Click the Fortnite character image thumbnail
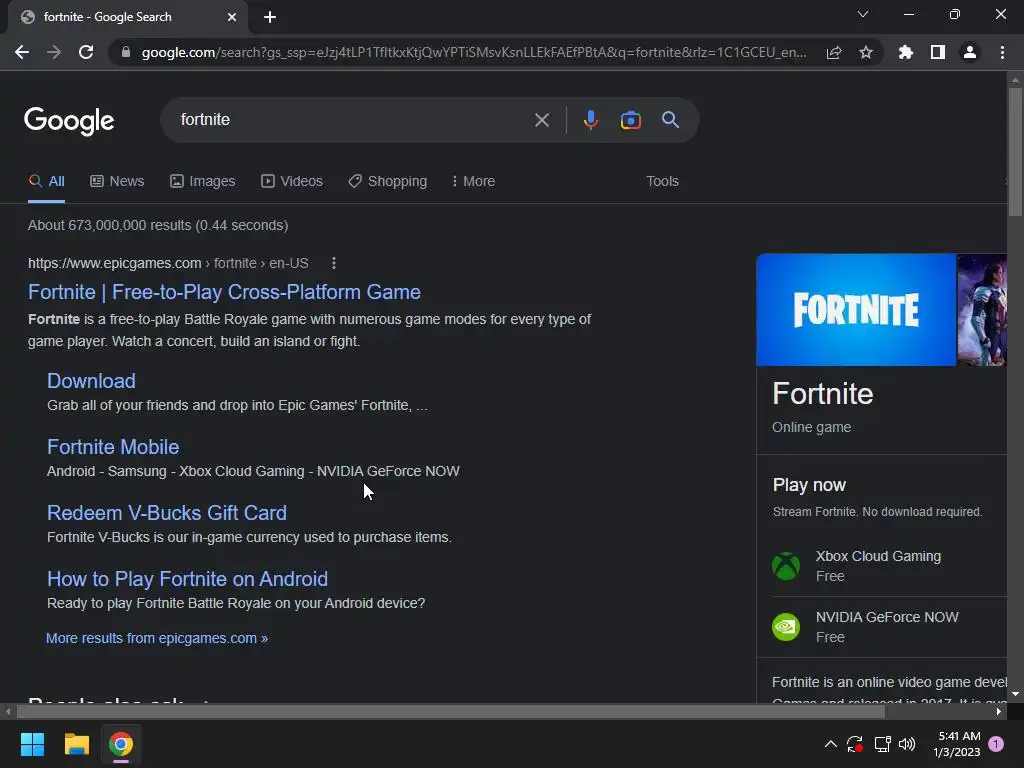1024x768 pixels. [982, 310]
